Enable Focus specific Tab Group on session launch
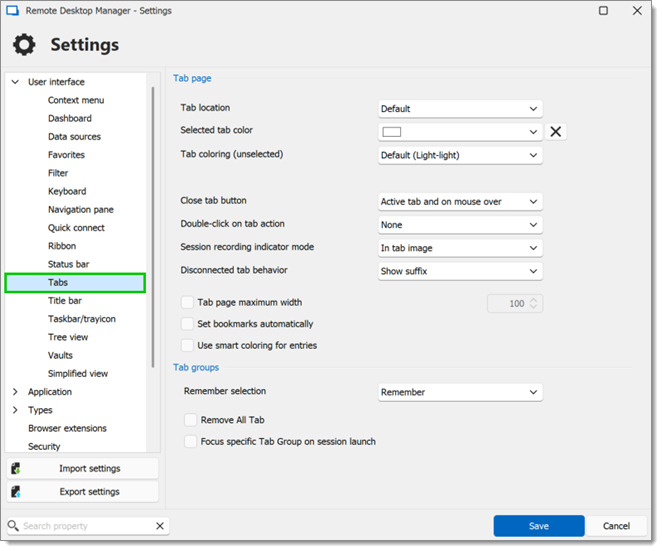Screen dimensions: 662x551 tap(190, 442)
